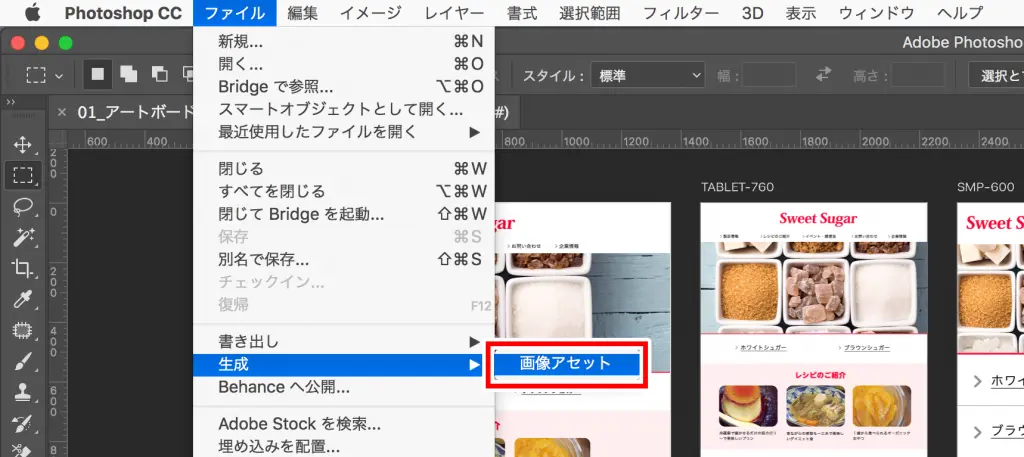The image size is (1024, 457).
Task: Open the レイヤー menu in the menu bar
Action: 454,13
